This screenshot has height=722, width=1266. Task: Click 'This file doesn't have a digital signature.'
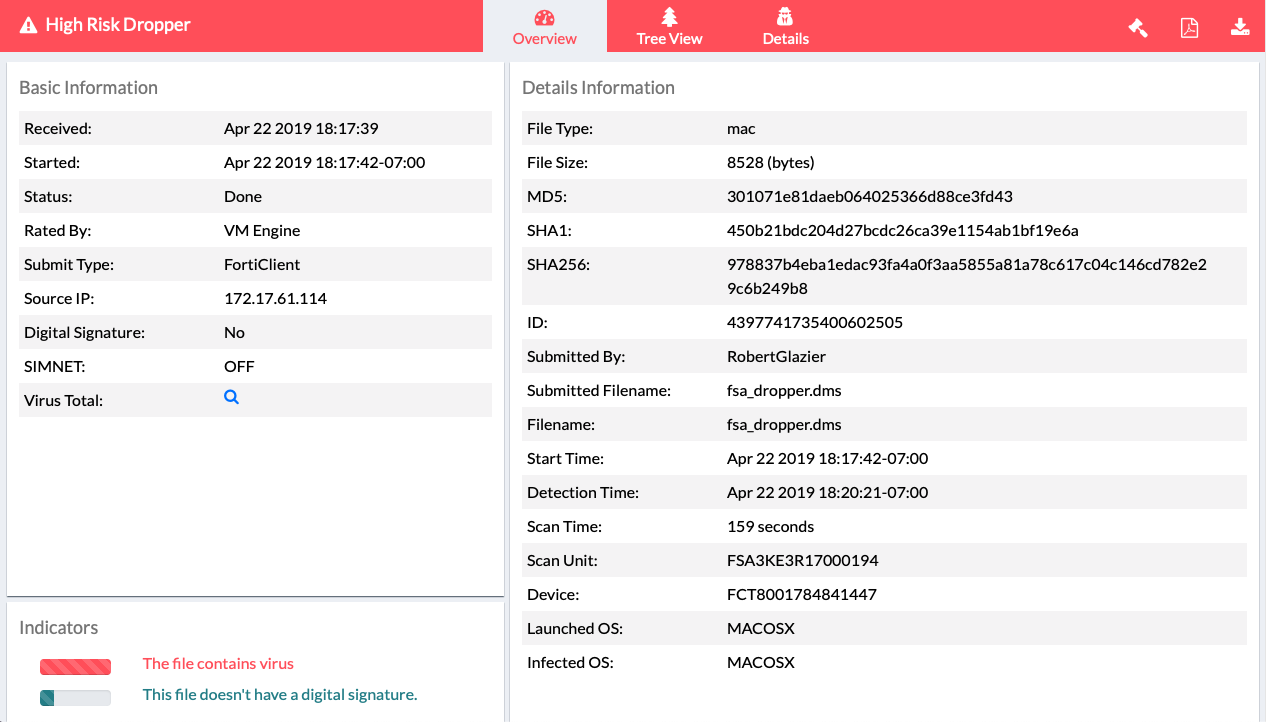click(x=280, y=694)
